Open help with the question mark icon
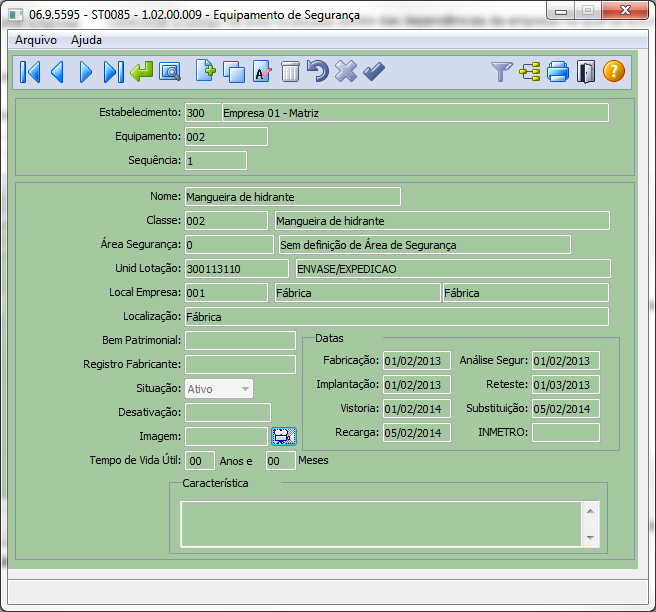Viewport: 656px width, 612px height. click(x=614, y=71)
